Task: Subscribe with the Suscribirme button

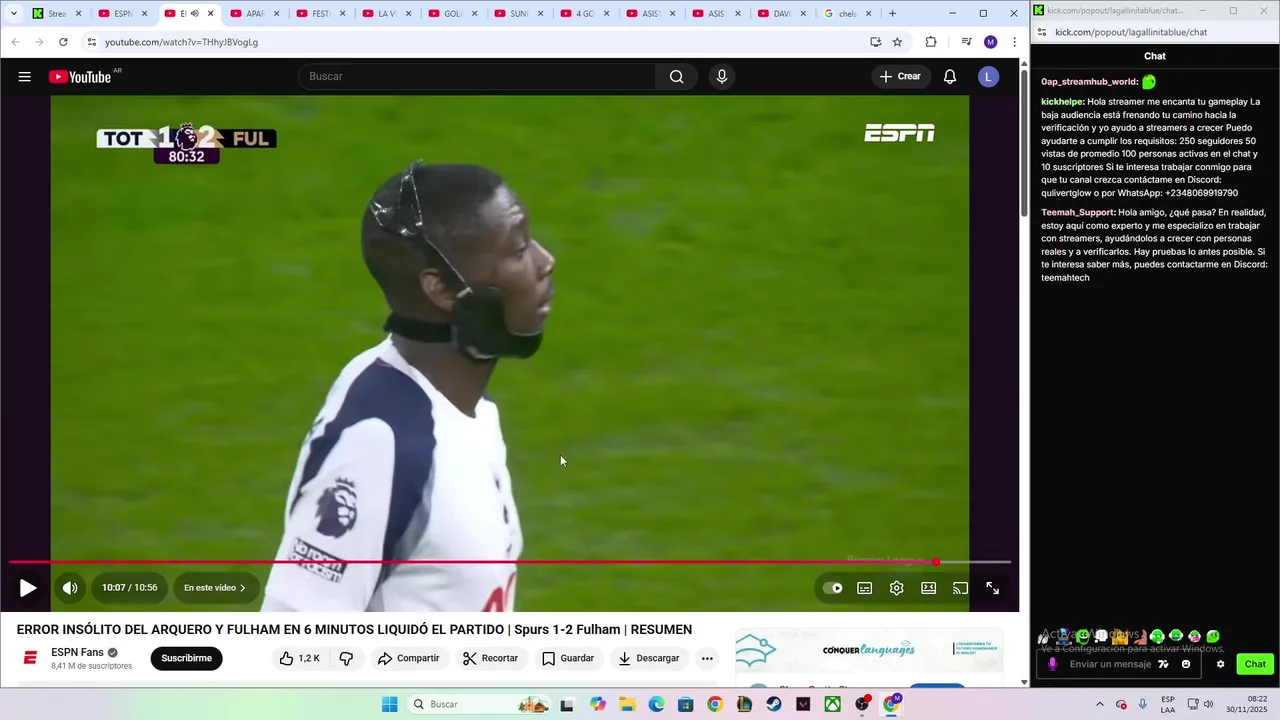Action: (187, 658)
